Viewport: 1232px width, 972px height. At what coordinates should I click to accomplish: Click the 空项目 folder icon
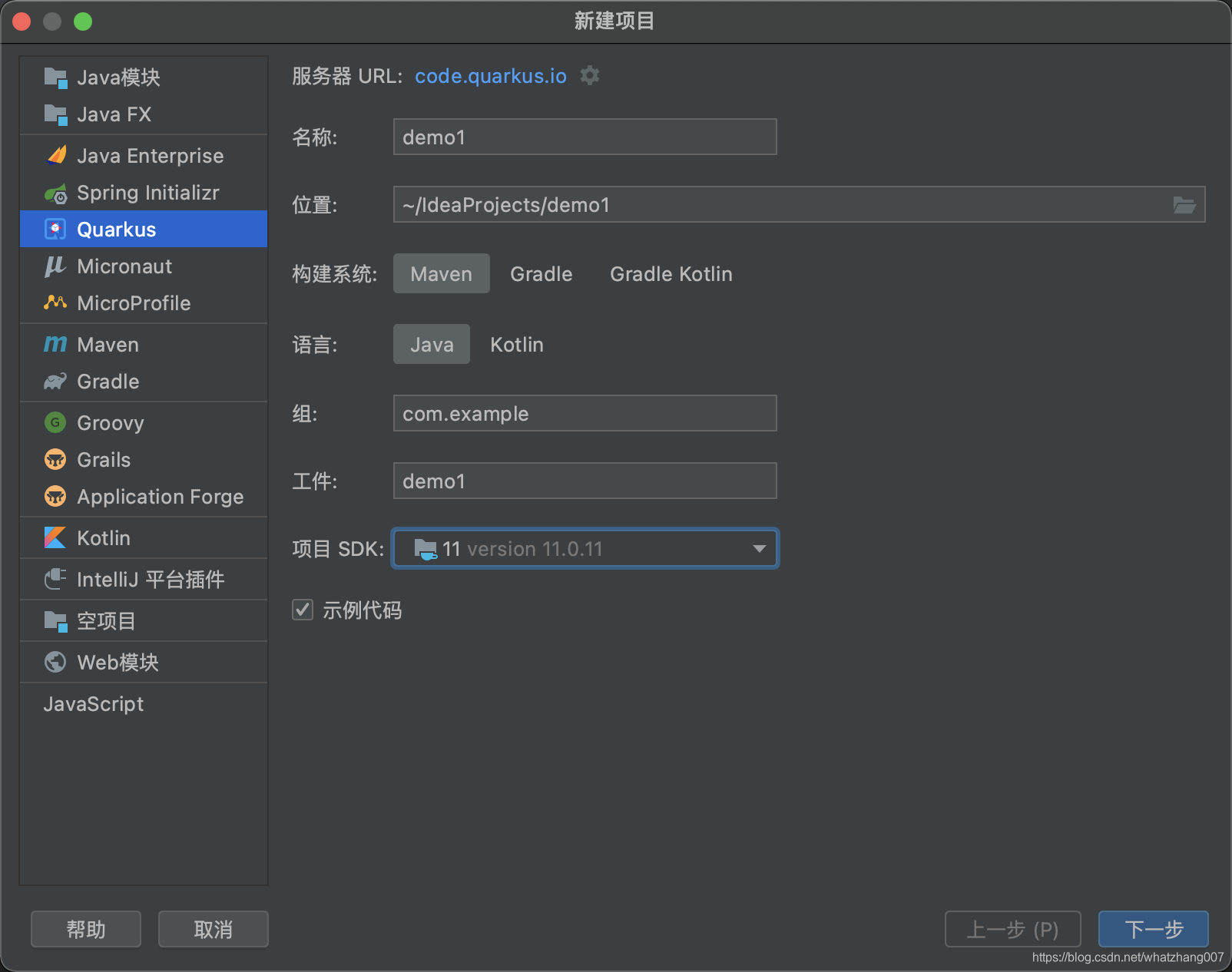coord(55,621)
